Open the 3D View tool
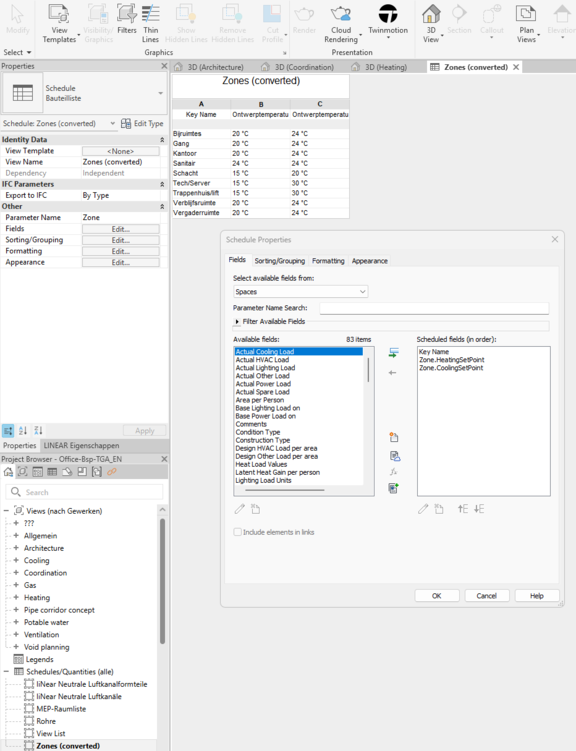576x751 pixels. [x=431, y=24]
